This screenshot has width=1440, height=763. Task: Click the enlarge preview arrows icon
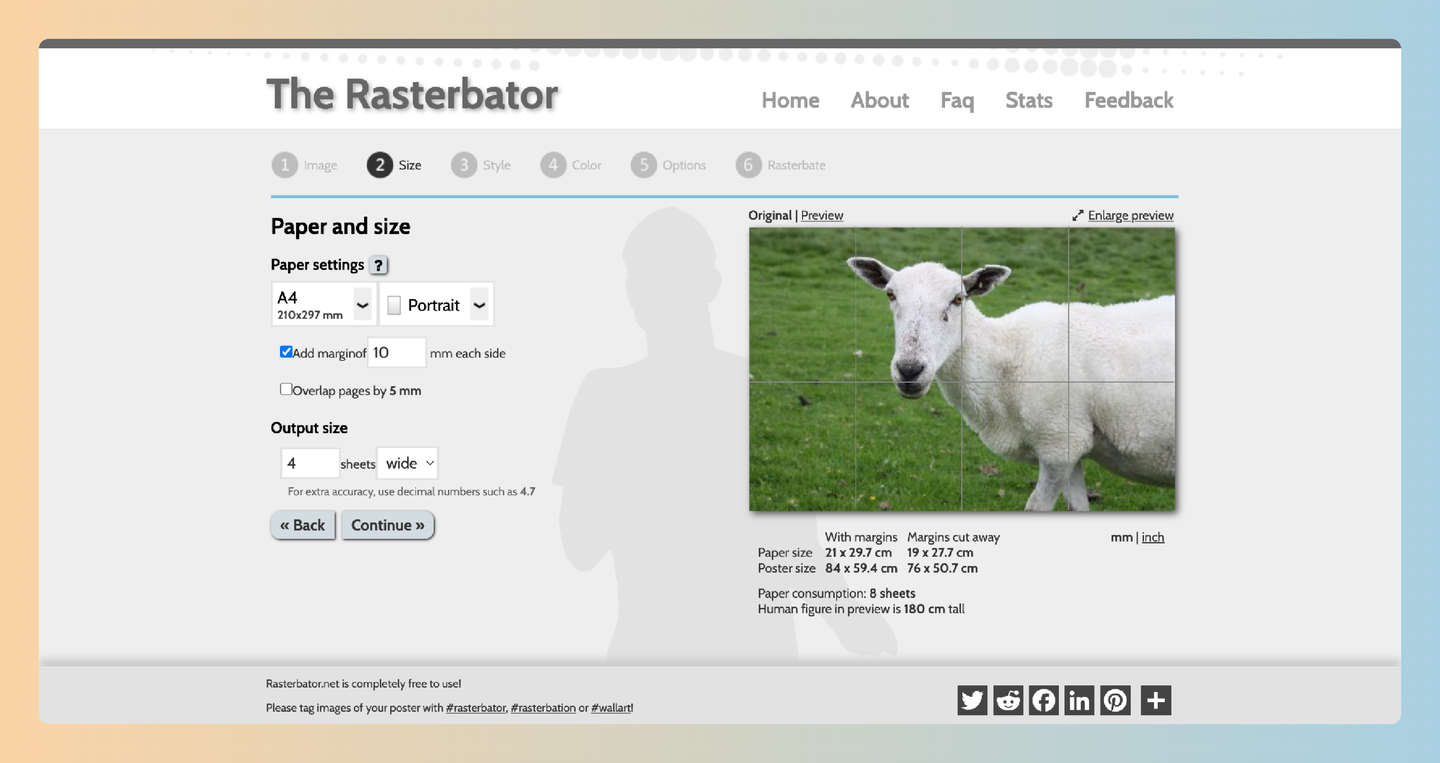1077,214
